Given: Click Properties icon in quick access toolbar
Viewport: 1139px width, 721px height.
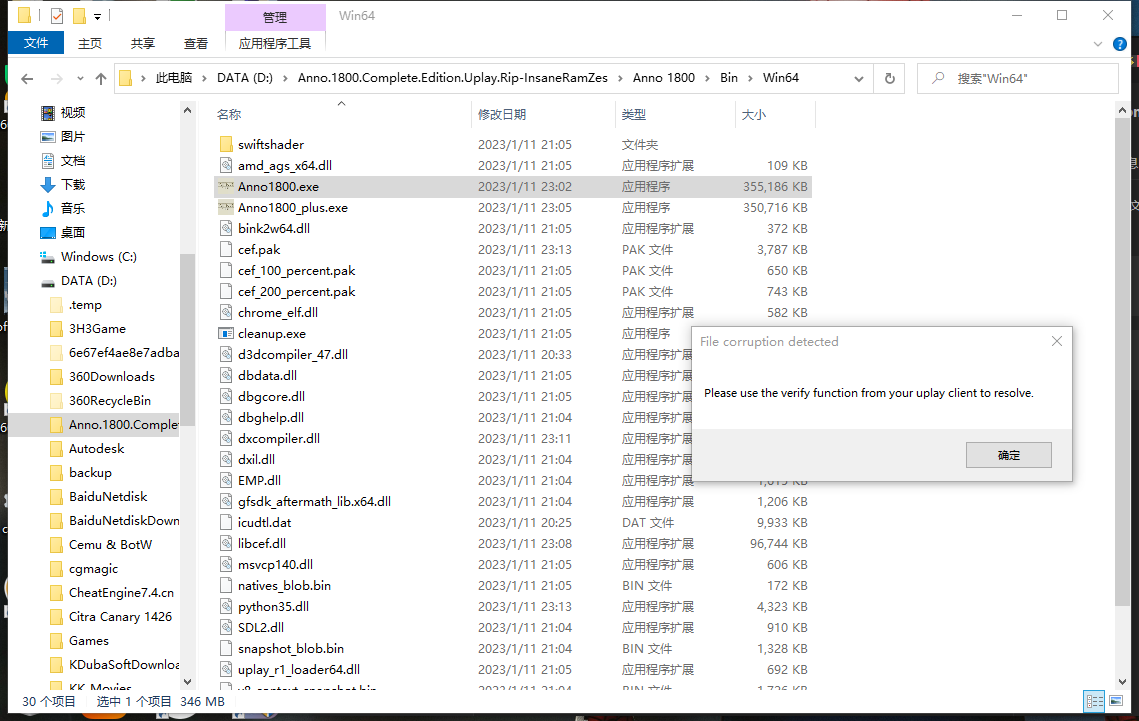Looking at the screenshot, I should [56, 16].
